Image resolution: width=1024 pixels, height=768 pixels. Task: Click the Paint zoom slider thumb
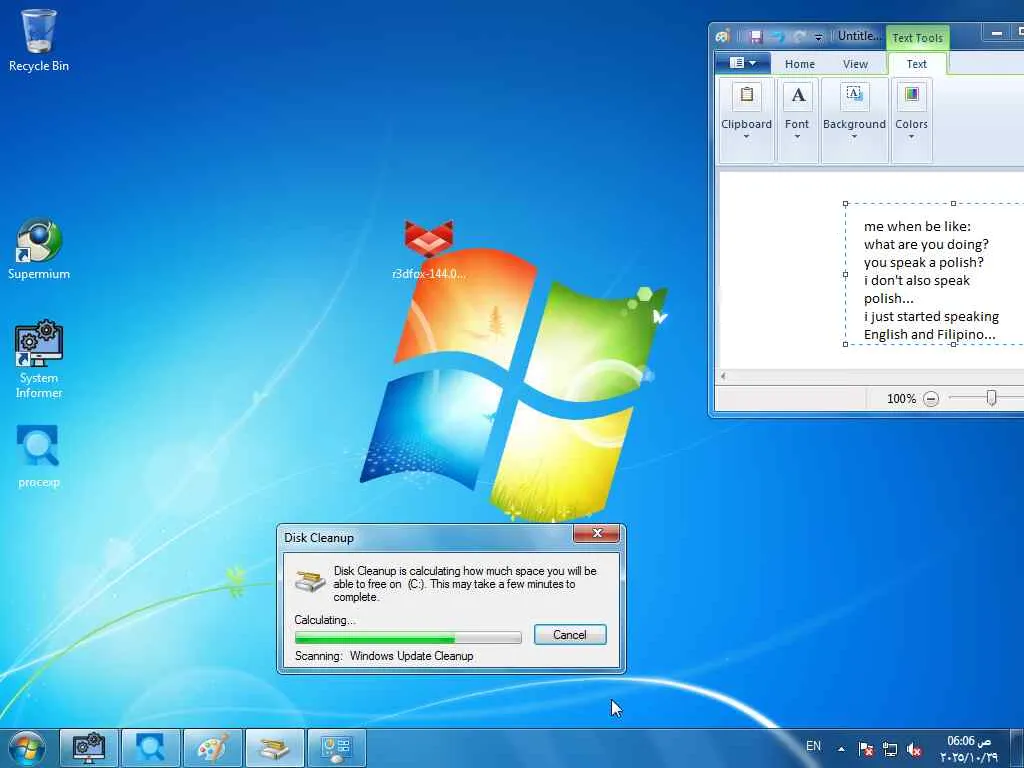point(991,397)
